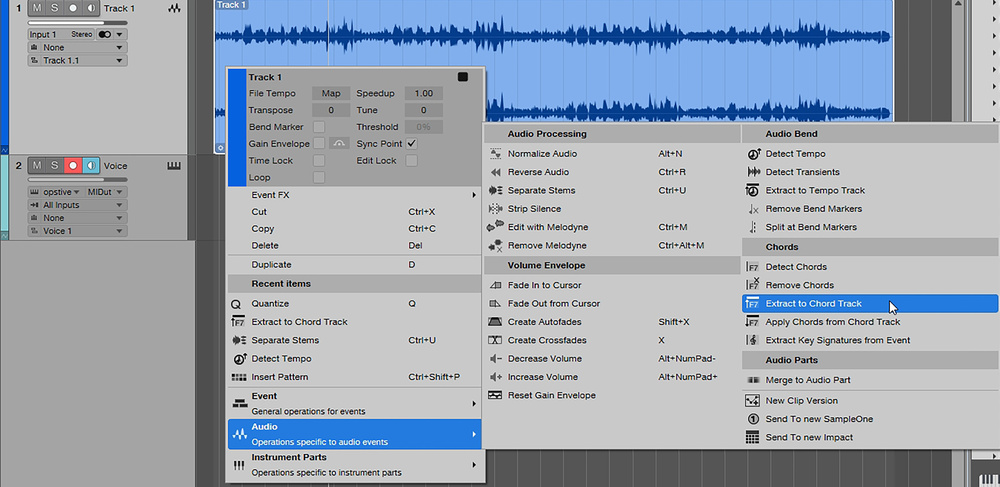Open the Track 1.1 layer dropdown

pos(77,60)
